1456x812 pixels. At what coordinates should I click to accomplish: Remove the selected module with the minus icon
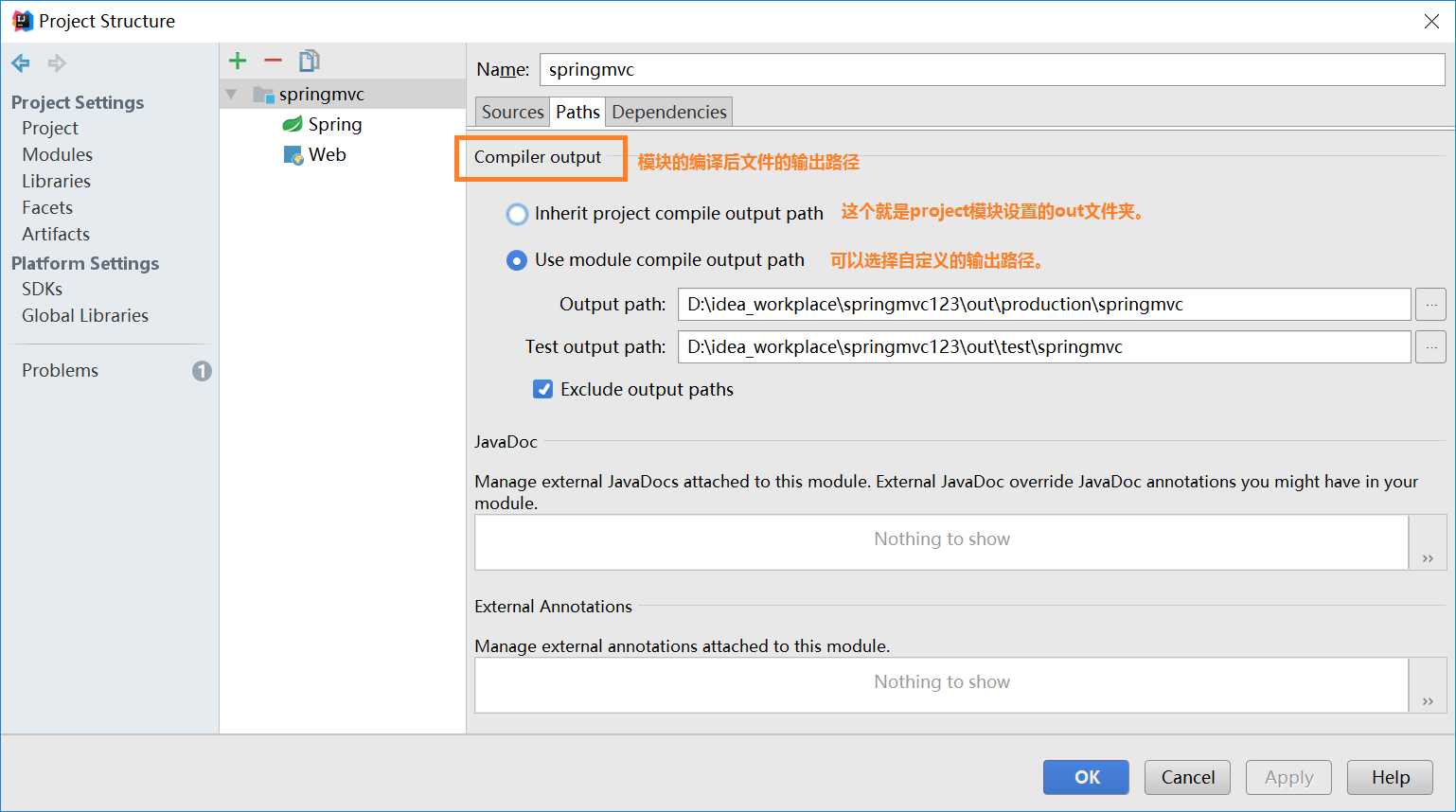coord(273,61)
